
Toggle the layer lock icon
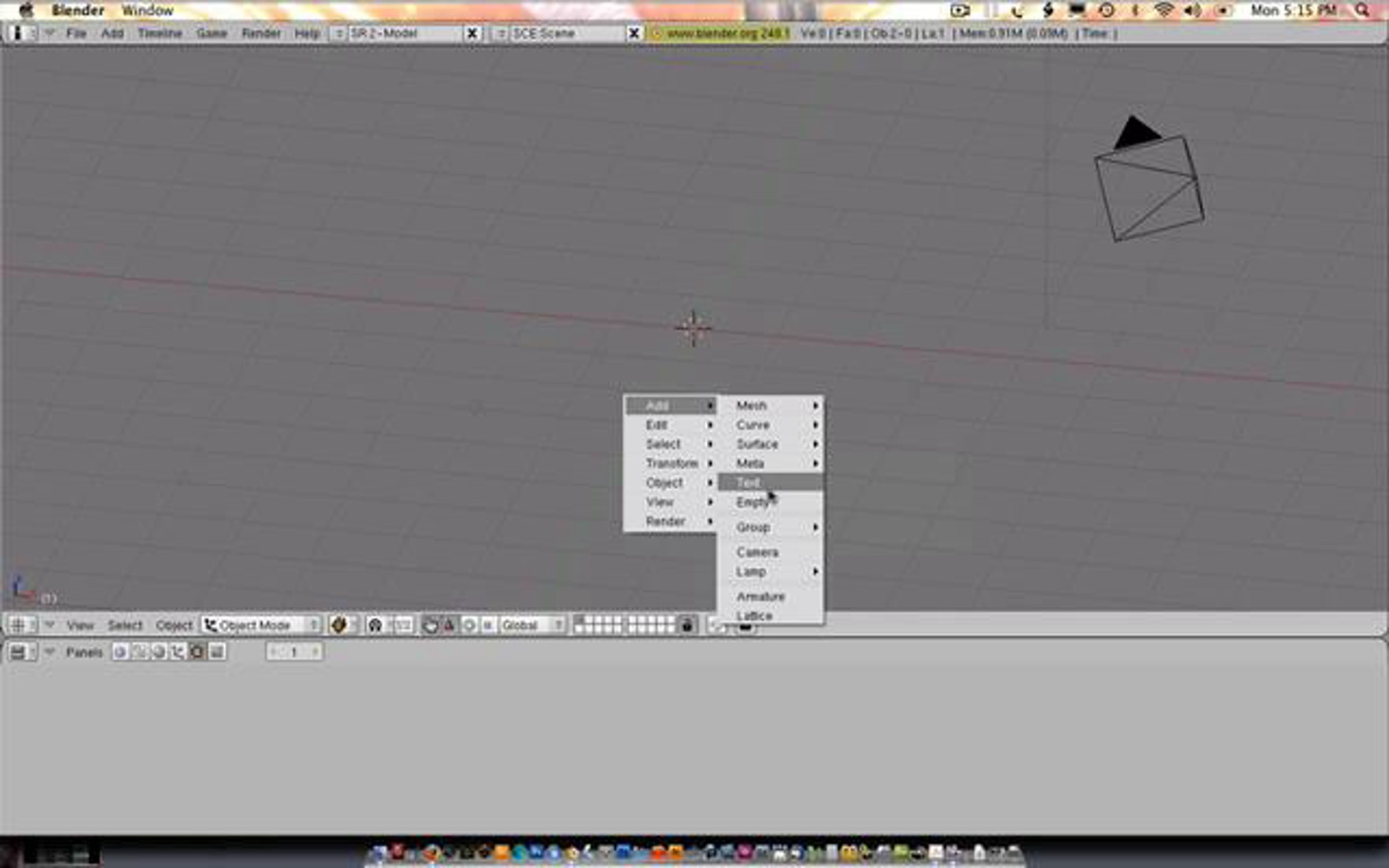tap(687, 625)
